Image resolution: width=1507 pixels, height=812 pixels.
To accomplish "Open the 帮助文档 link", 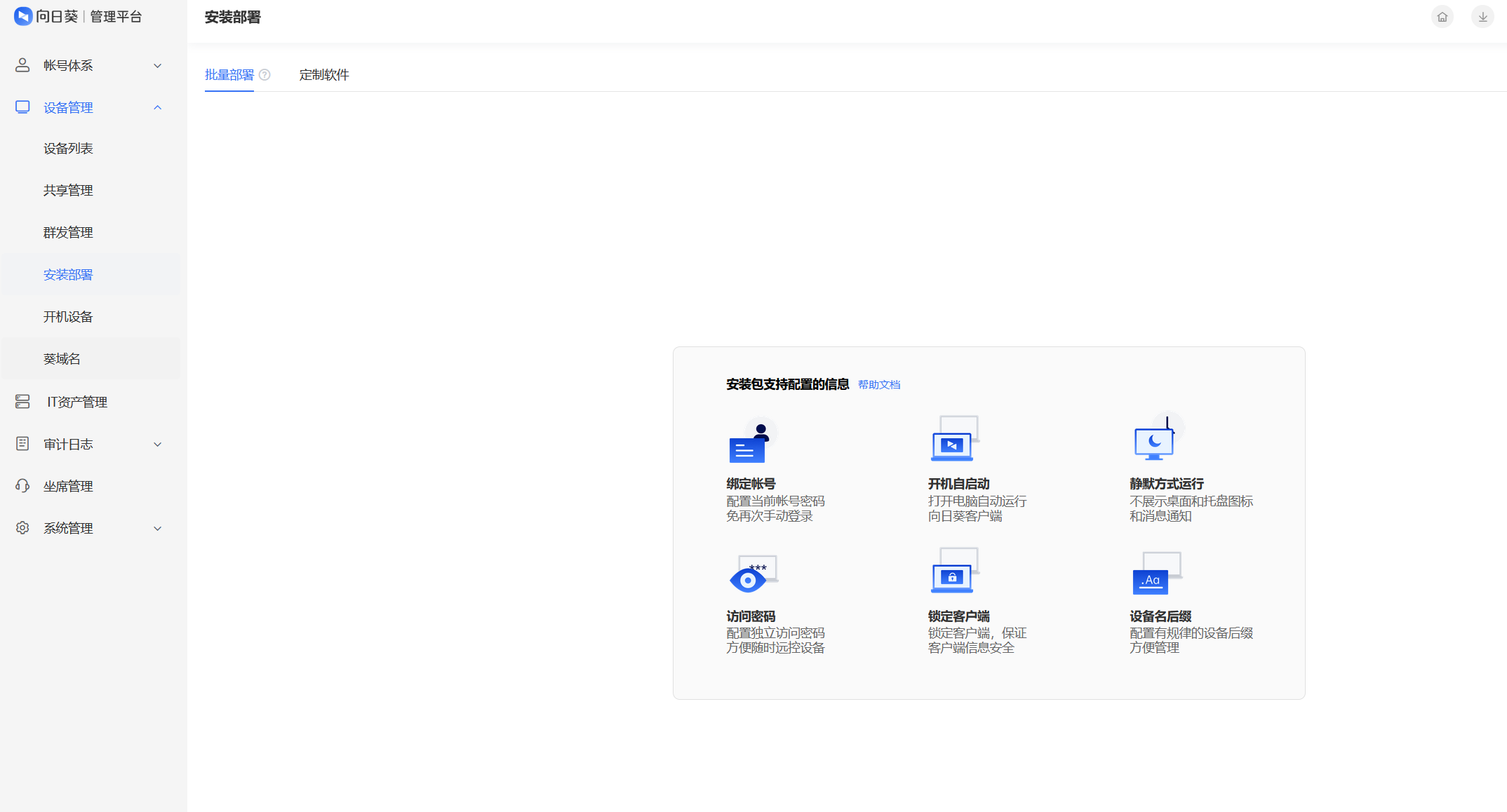I will point(878,385).
